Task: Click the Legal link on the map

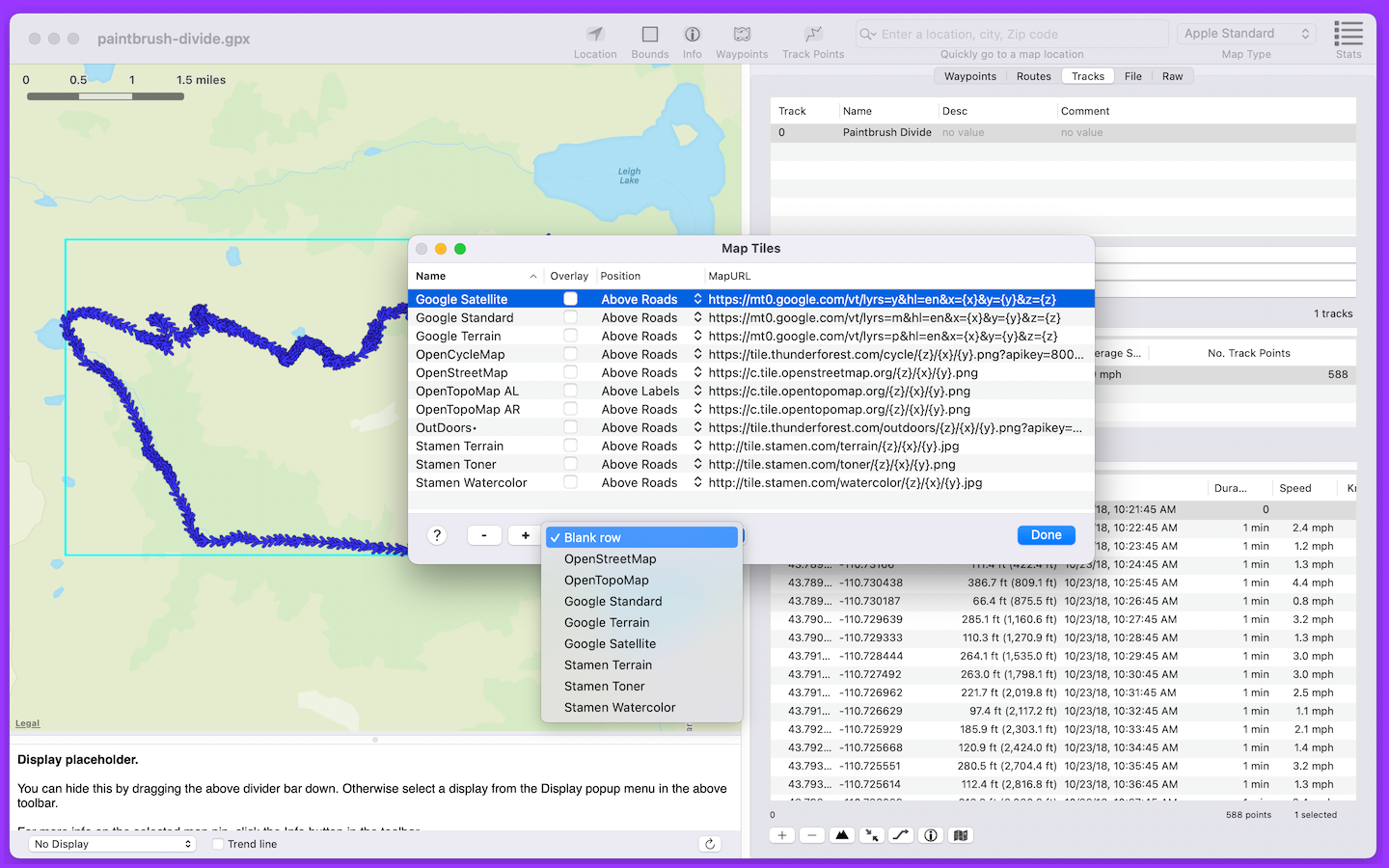Action: tap(27, 723)
